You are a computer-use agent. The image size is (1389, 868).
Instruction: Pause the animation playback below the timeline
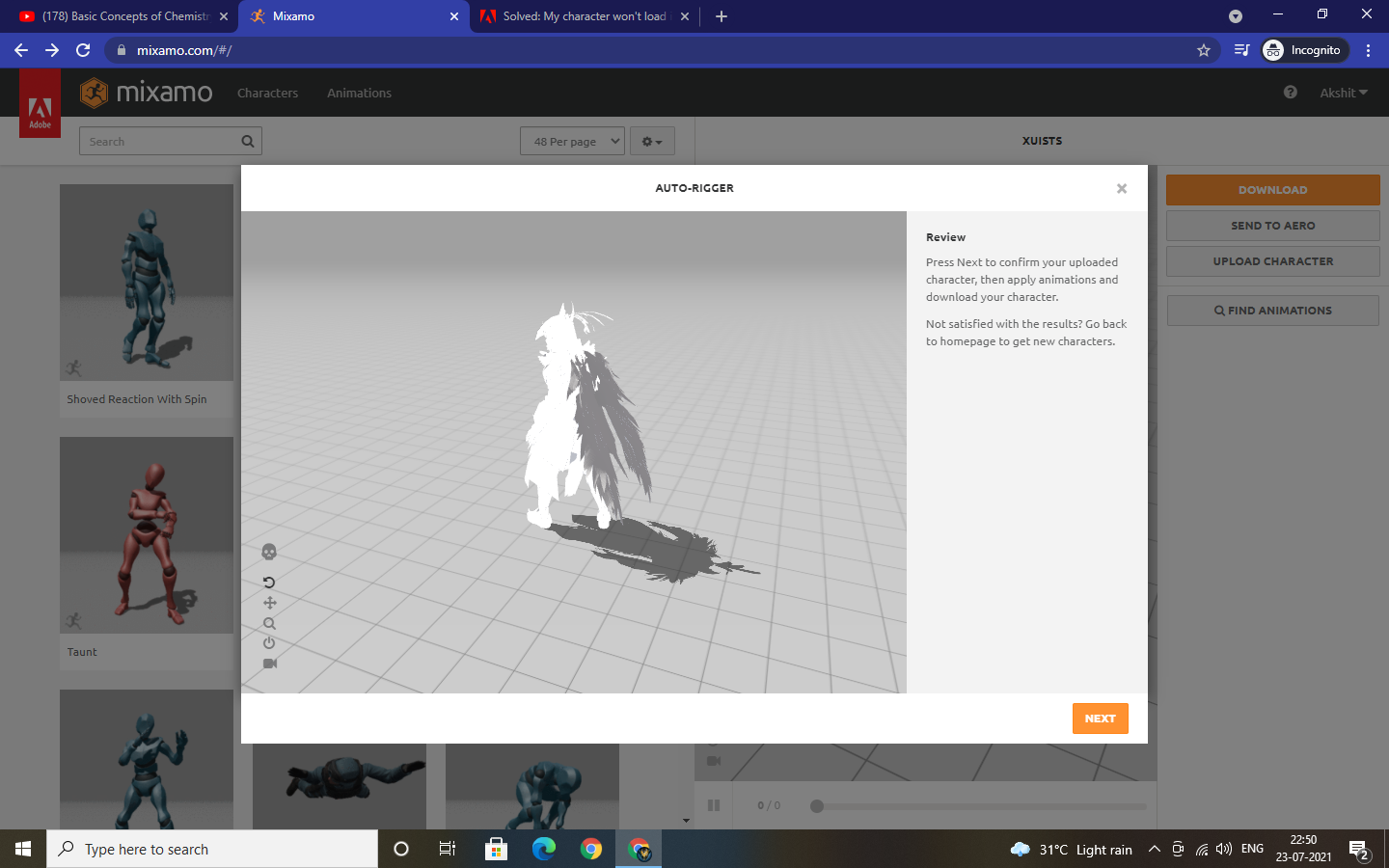coord(714,805)
